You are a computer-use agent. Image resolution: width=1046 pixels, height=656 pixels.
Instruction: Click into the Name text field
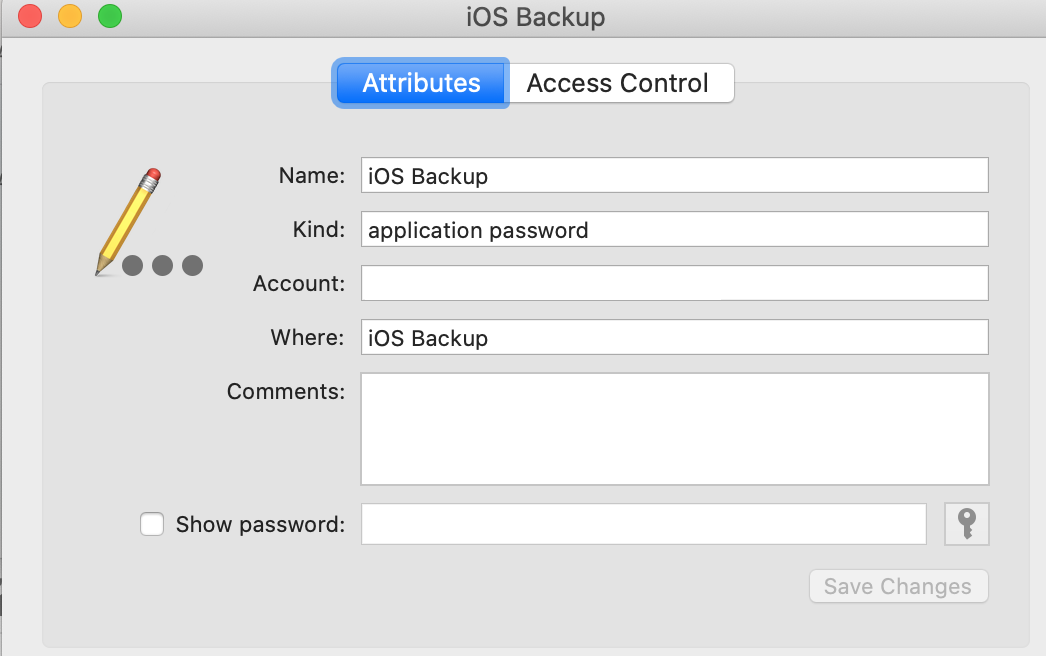click(x=674, y=175)
